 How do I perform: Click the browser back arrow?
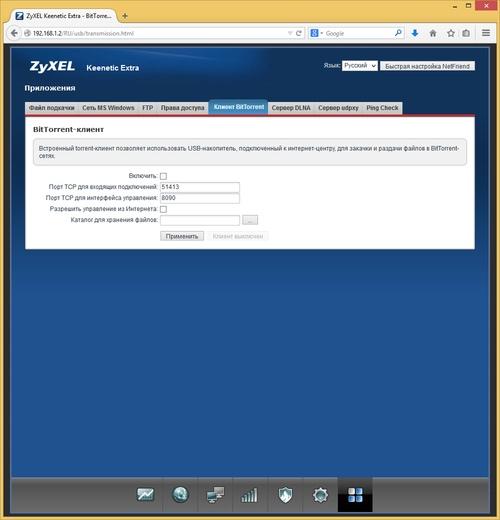tap(14, 33)
